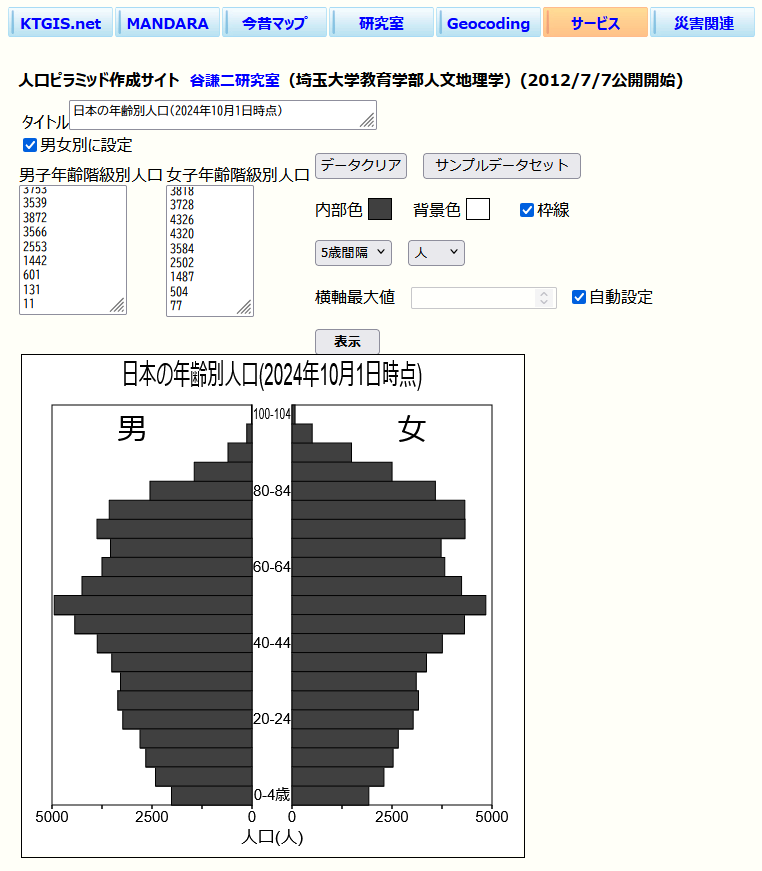Screen dimensions: 762x871
Task: Click the 100-104 age label
Action: (272, 414)
